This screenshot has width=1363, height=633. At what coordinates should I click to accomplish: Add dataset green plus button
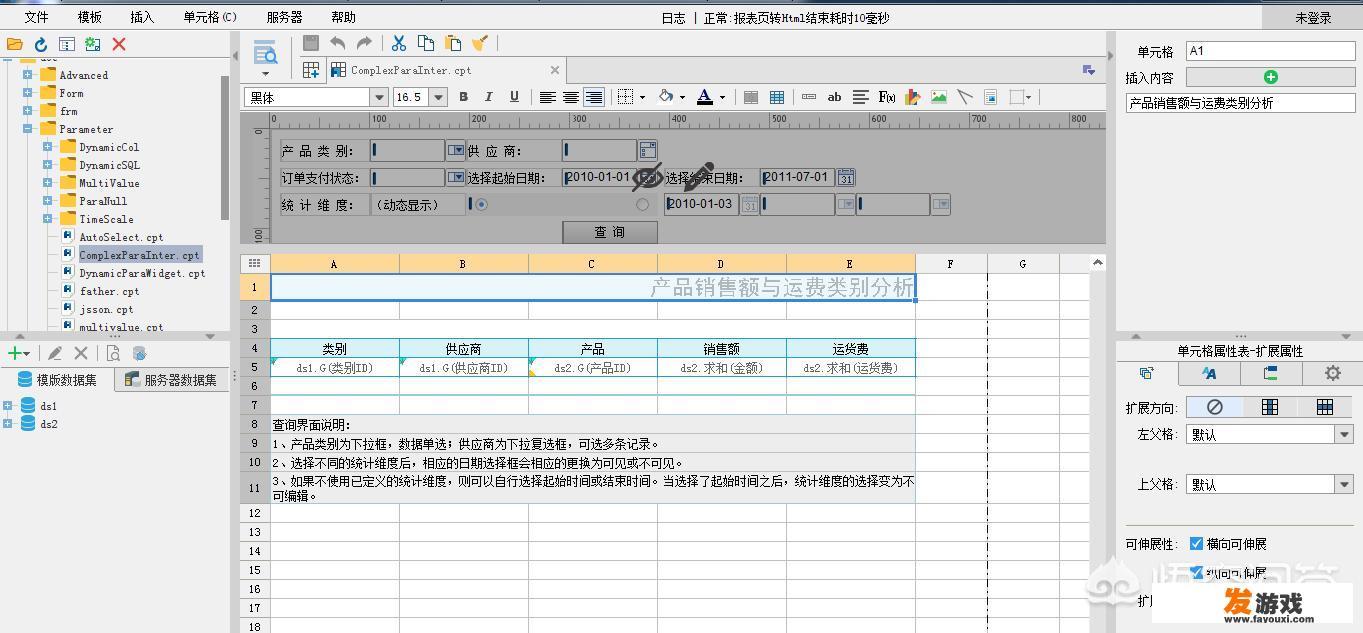(x=14, y=353)
